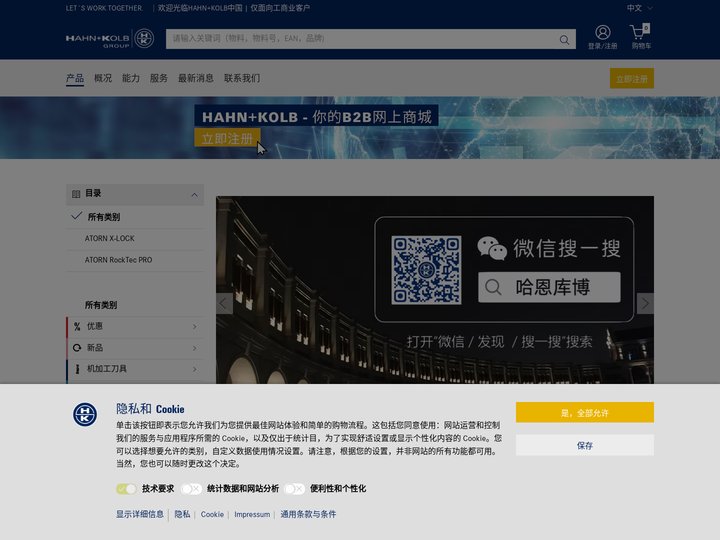Viewport: 720px width, 540px height.
Task: Collapse the 目录 panel chevron
Action: [194, 195]
